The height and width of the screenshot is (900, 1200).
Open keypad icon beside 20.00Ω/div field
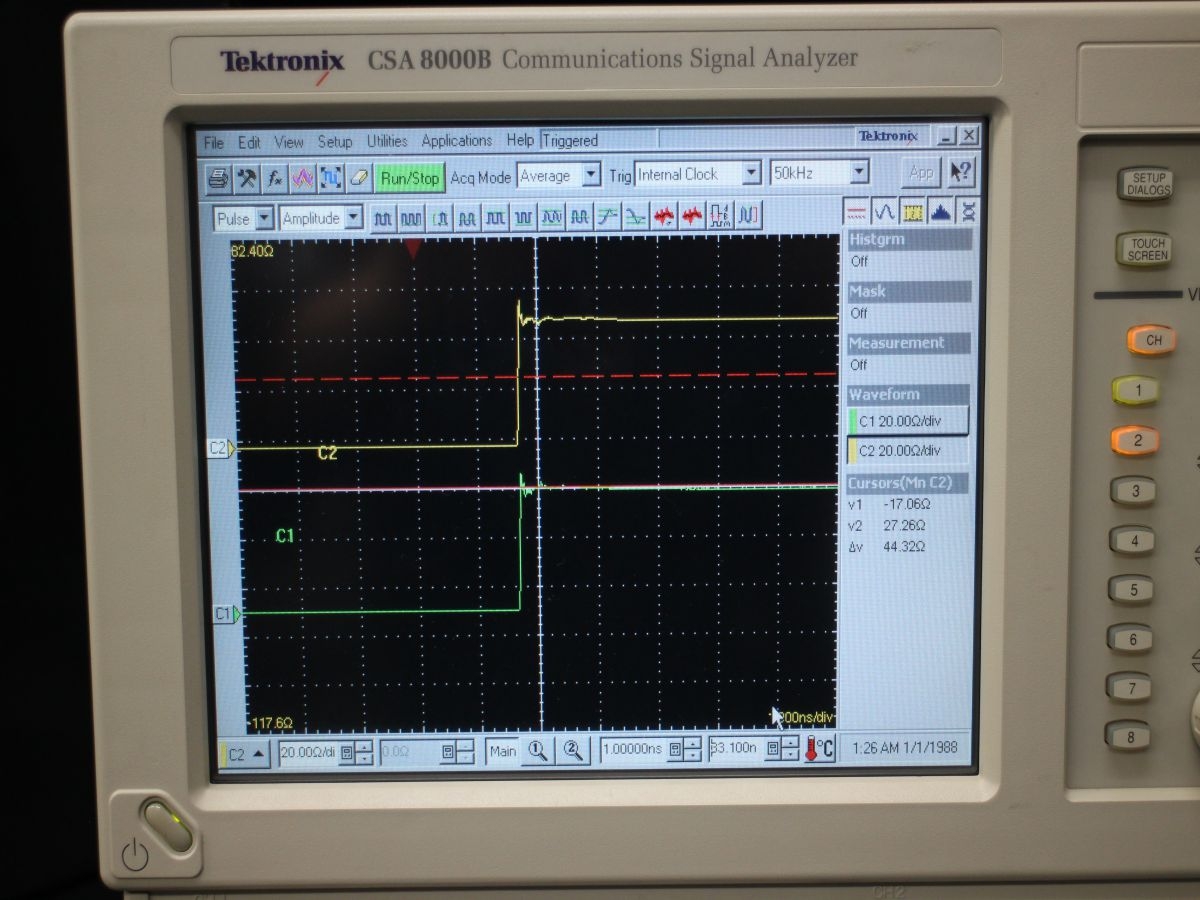pyautogui.click(x=347, y=753)
